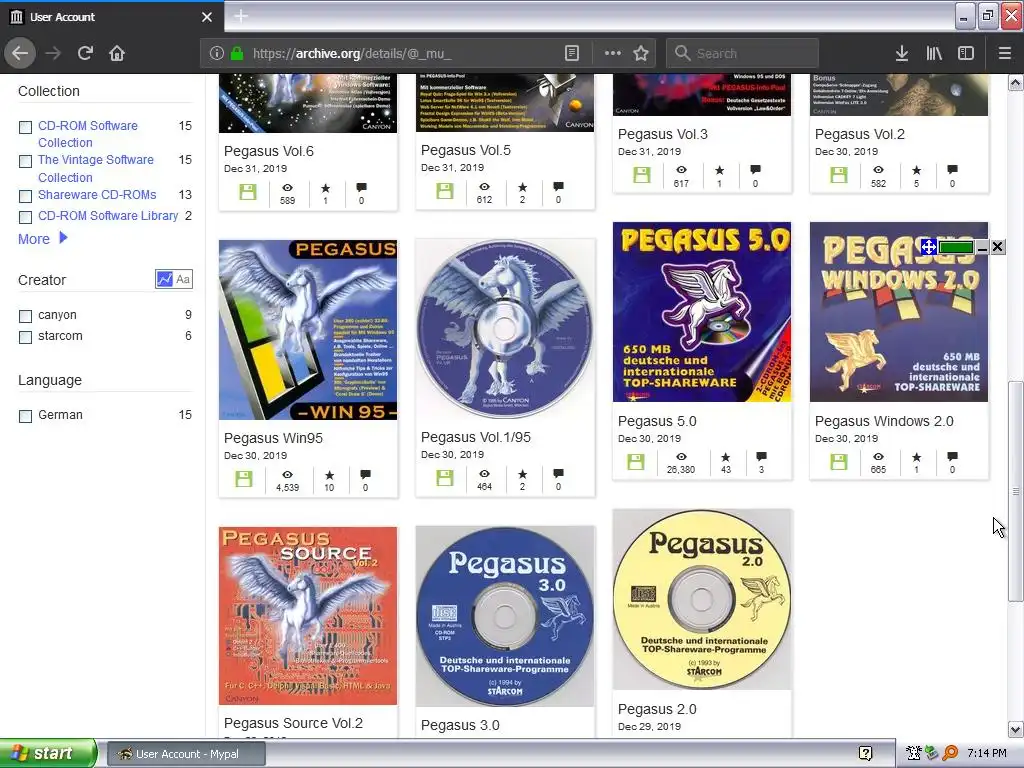Open the CD-ROM Software Library link
This screenshot has height=768, width=1024.
pyautogui.click(x=108, y=216)
